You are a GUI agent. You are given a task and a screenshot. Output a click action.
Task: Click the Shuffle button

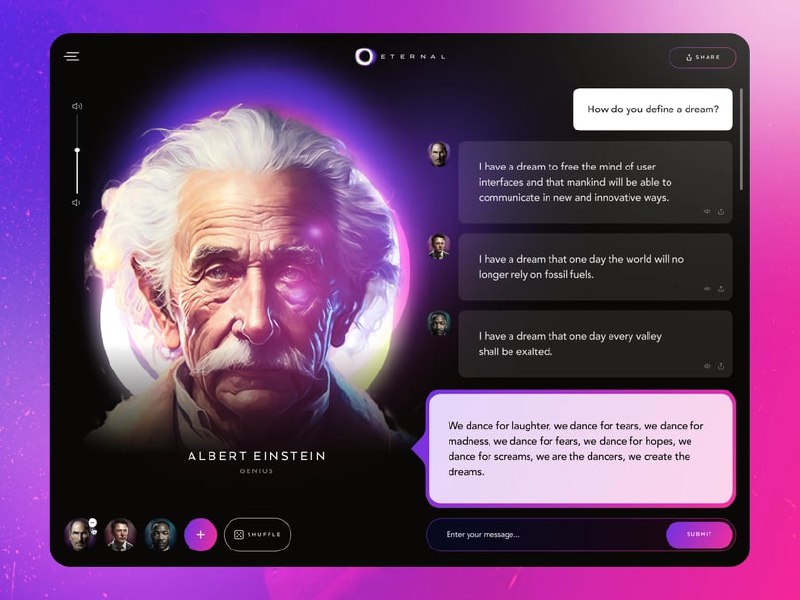(x=258, y=535)
